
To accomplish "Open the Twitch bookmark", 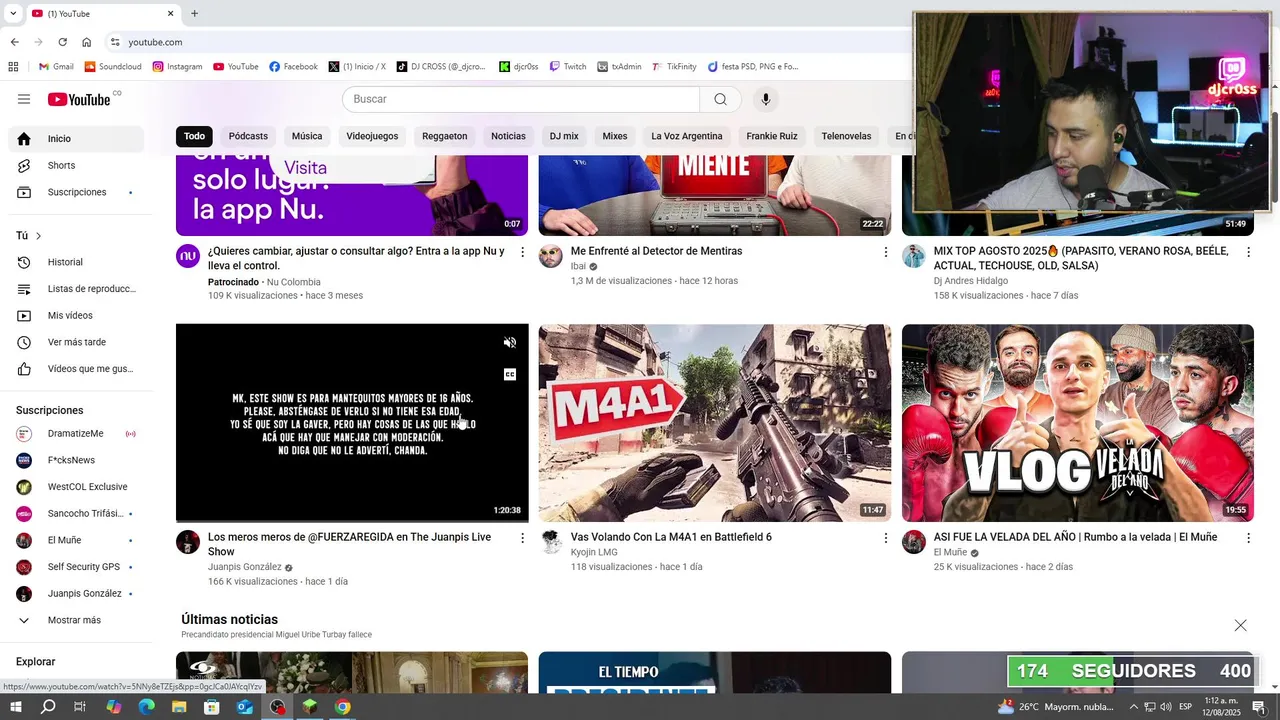I will click(x=568, y=67).
